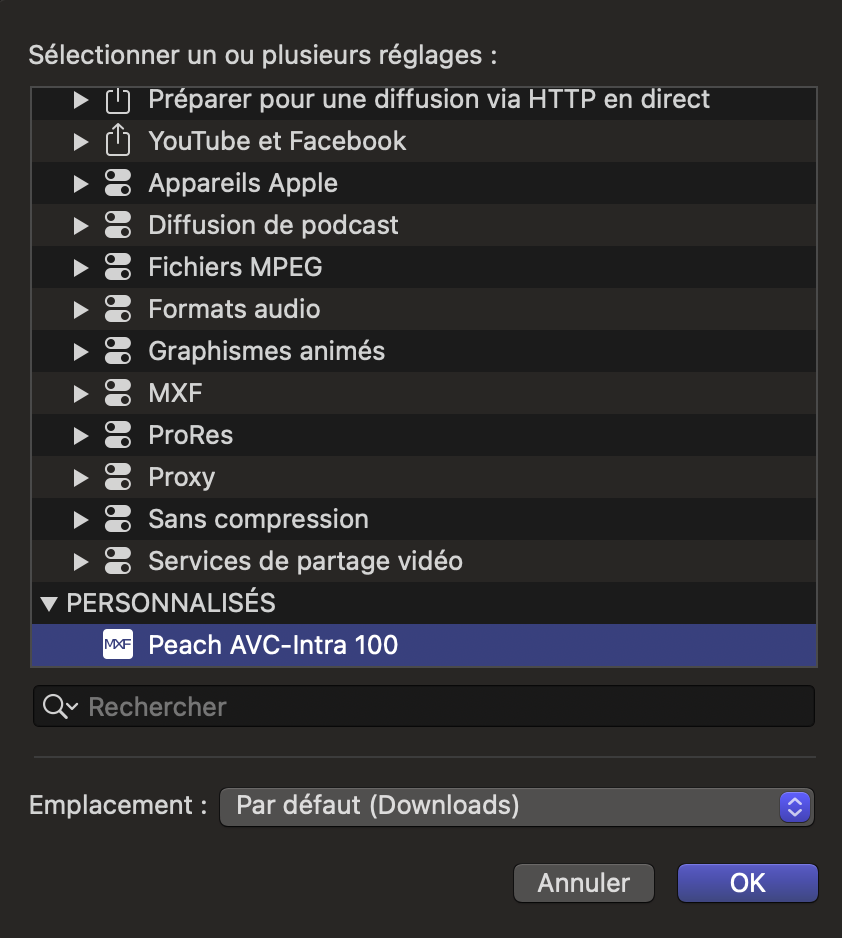Expand the Sans compression group

click(81, 520)
